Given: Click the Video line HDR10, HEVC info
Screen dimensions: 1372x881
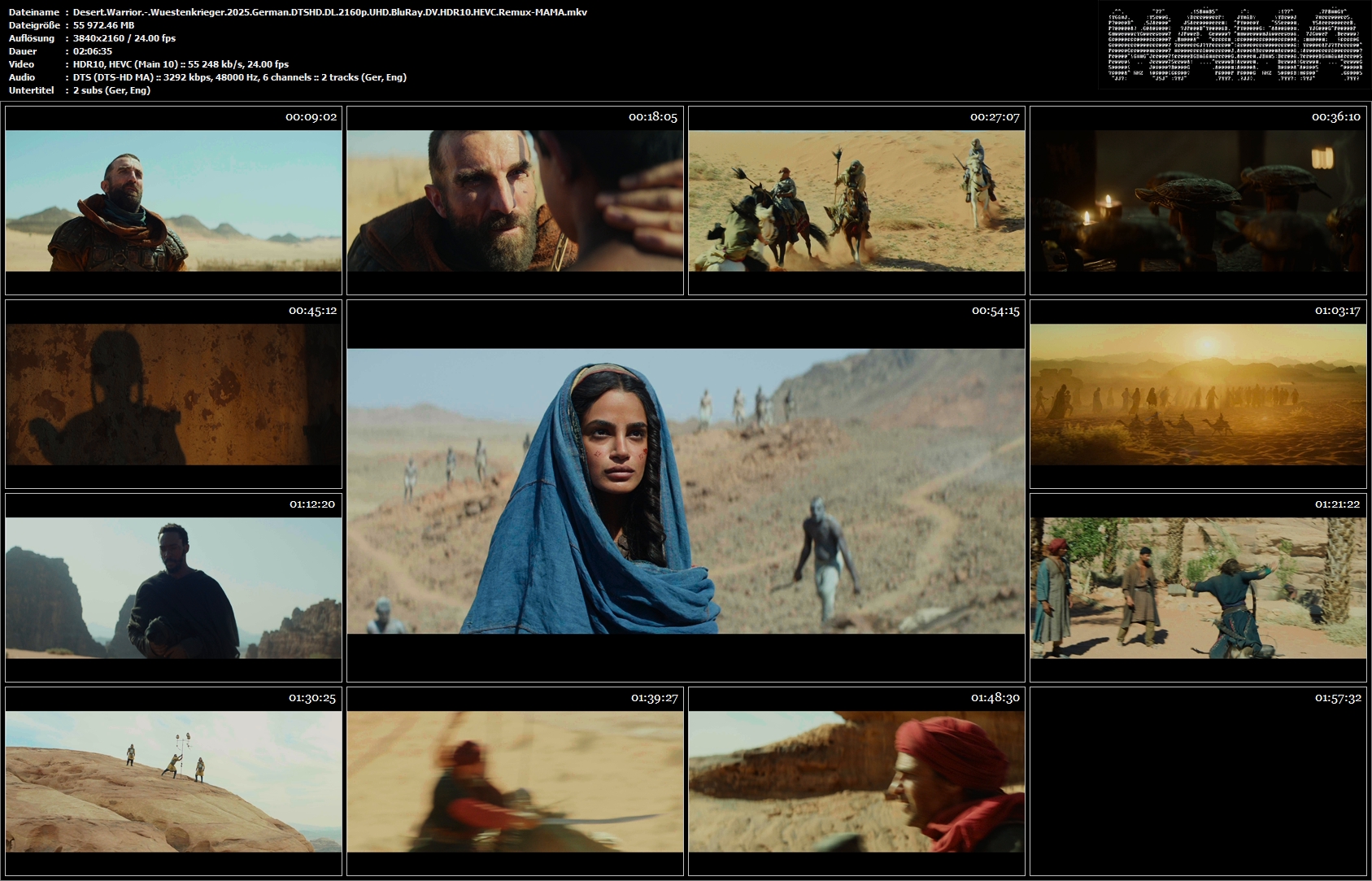Looking at the screenshot, I should point(181,64).
